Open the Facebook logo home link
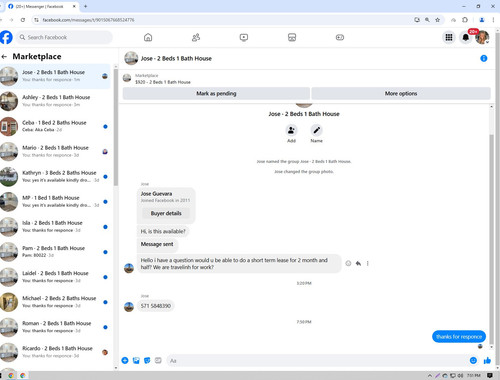This screenshot has width=500, height=380. (6, 37)
